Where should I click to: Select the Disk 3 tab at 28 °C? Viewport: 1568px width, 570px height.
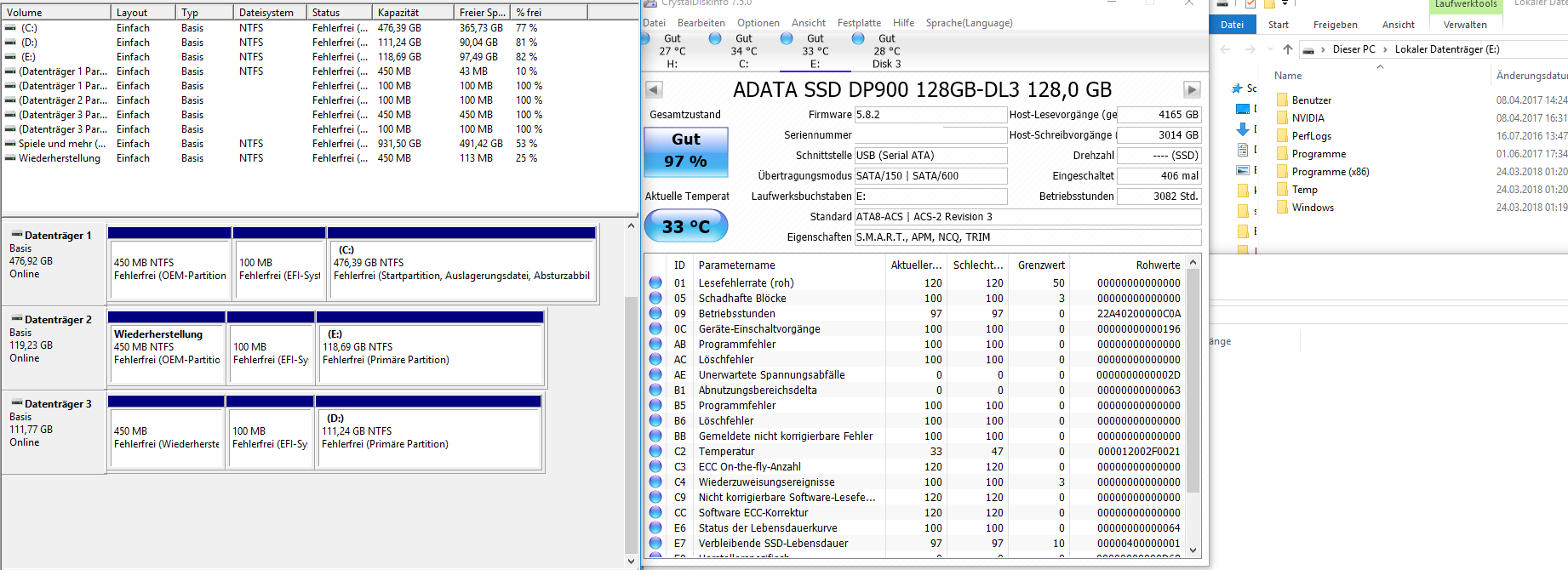pos(887,51)
